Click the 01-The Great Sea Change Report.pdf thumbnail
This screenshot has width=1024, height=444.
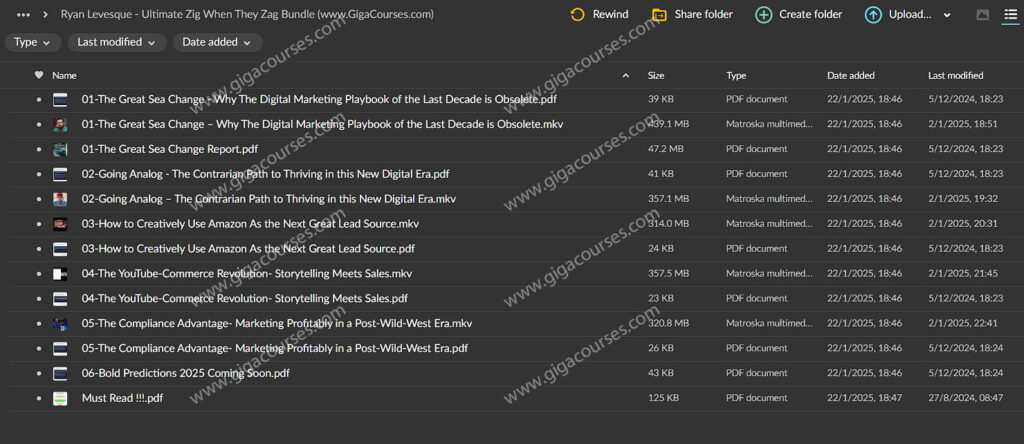(61, 149)
